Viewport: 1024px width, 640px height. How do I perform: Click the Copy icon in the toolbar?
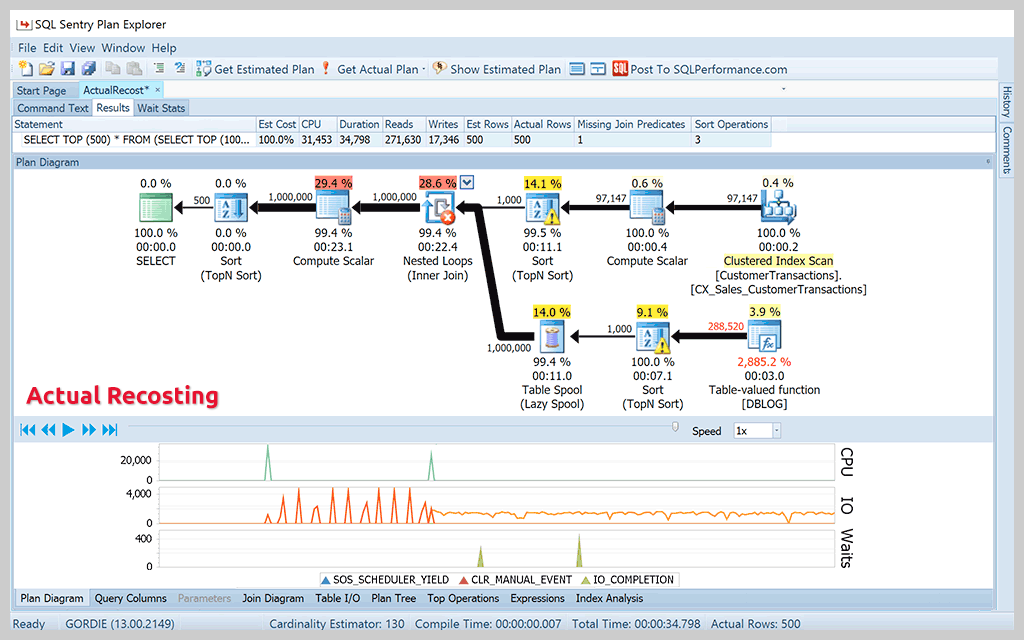pyautogui.click(x=112, y=68)
